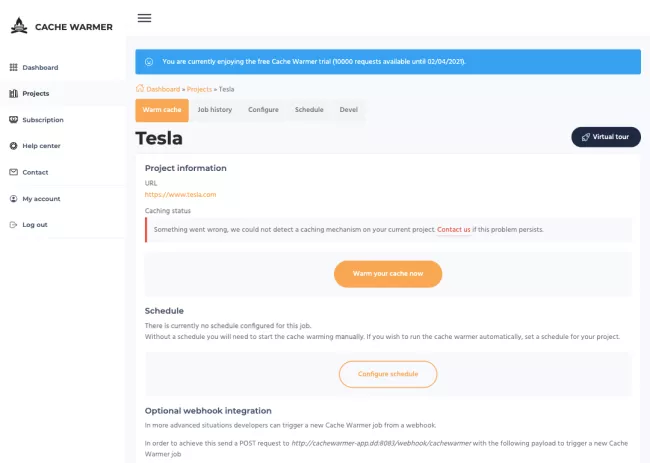Viewport: 650px width, 463px height.
Task: Select the Schedule tab
Action: coord(309,109)
